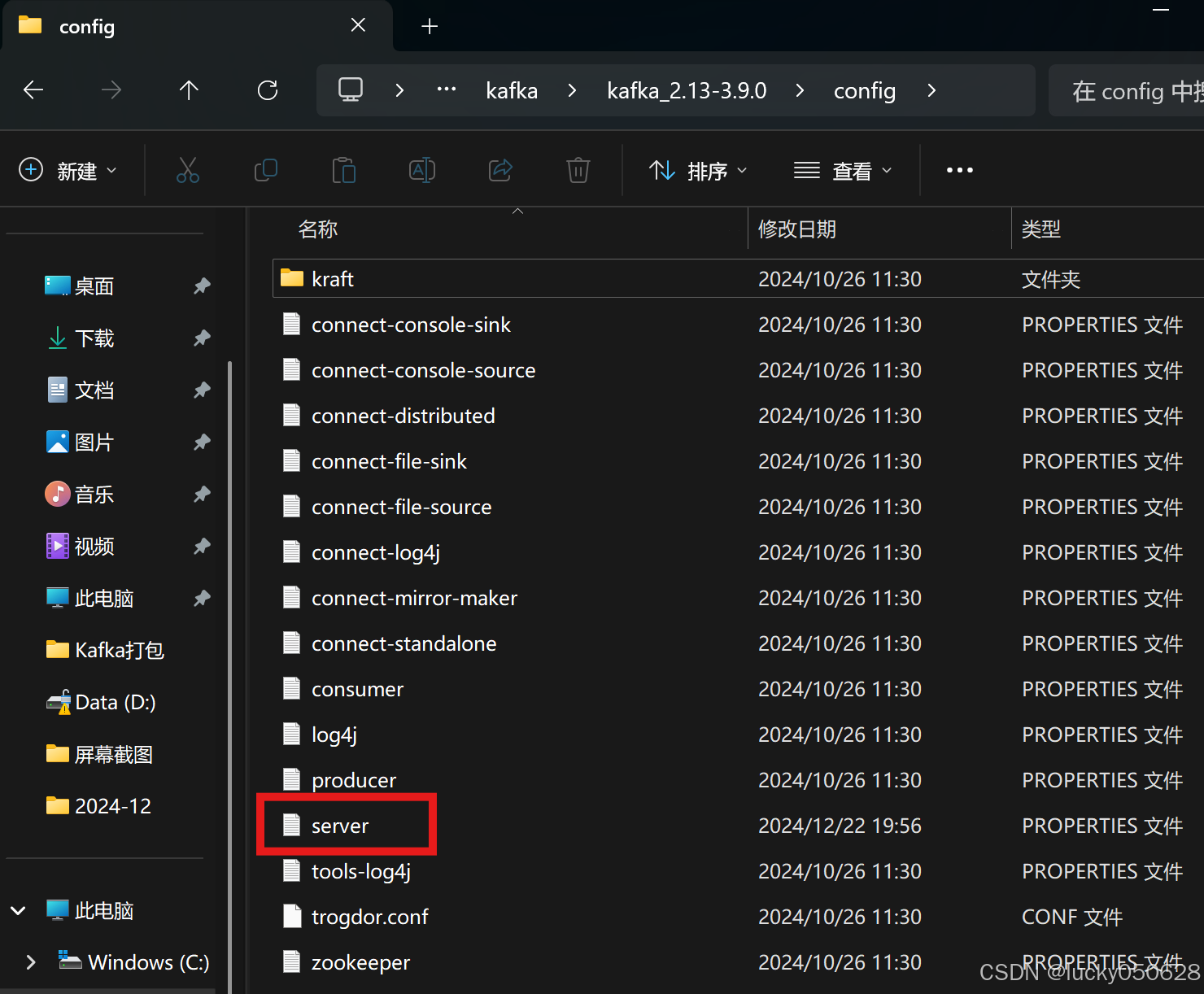Go back with the left arrow button
The width and height of the screenshot is (1204, 994).
(x=33, y=90)
